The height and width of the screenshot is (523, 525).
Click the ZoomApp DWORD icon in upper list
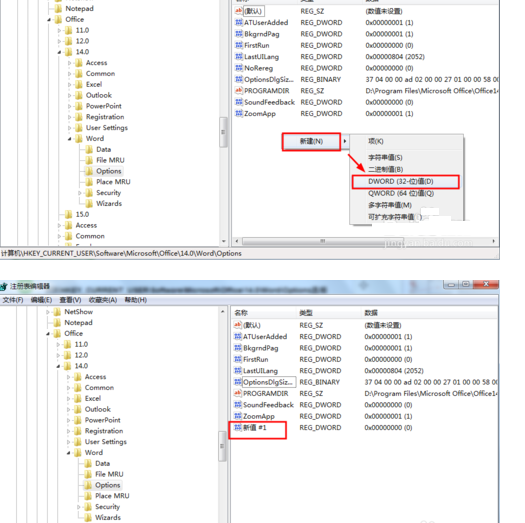(238, 114)
